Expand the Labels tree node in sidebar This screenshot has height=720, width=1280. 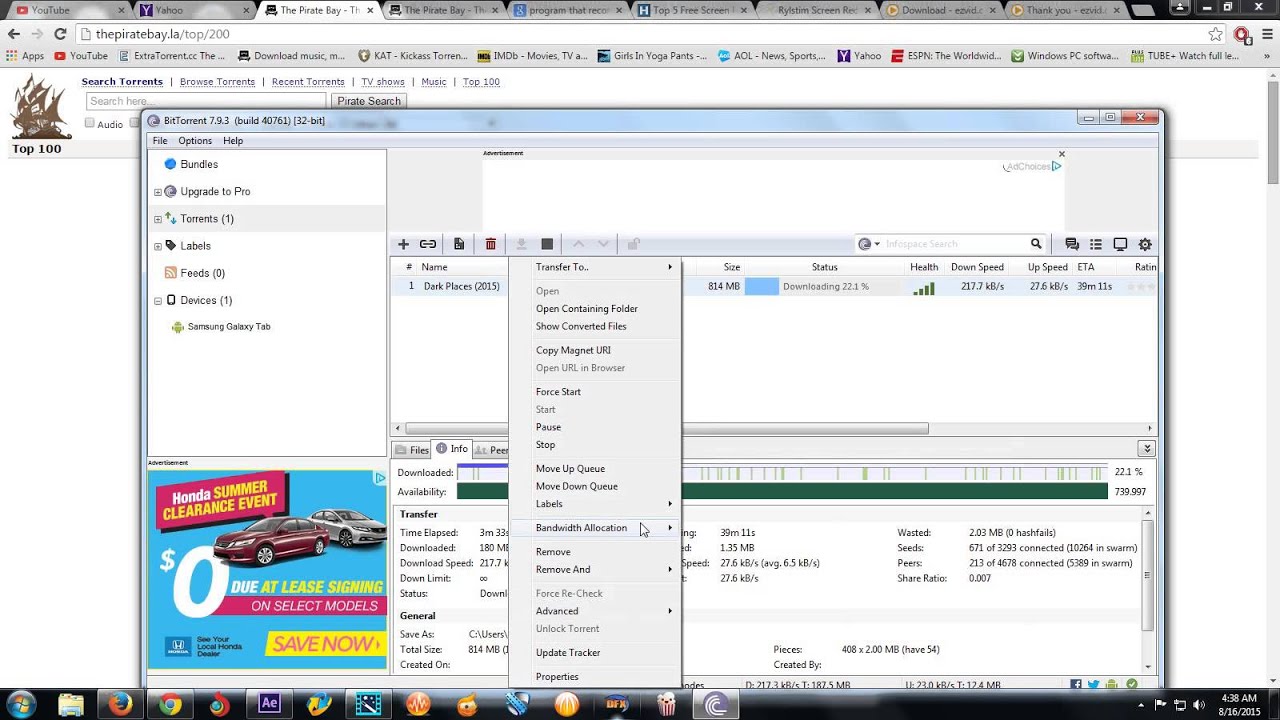click(x=157, y=246)
